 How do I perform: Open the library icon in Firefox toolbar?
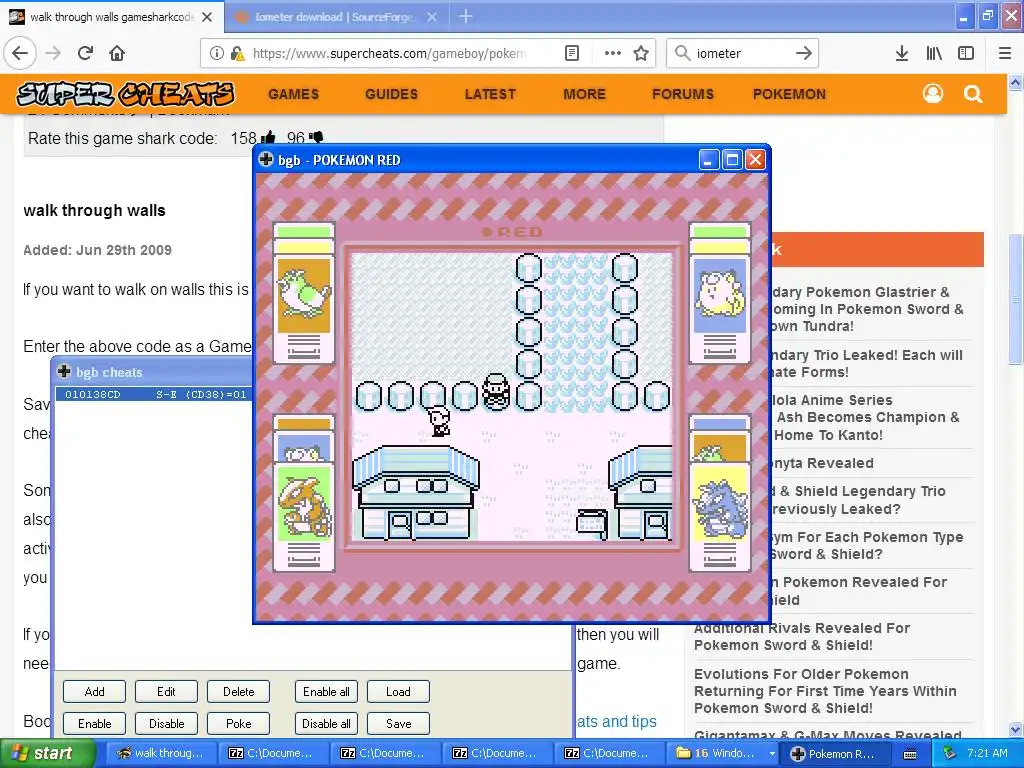[934, 54]
